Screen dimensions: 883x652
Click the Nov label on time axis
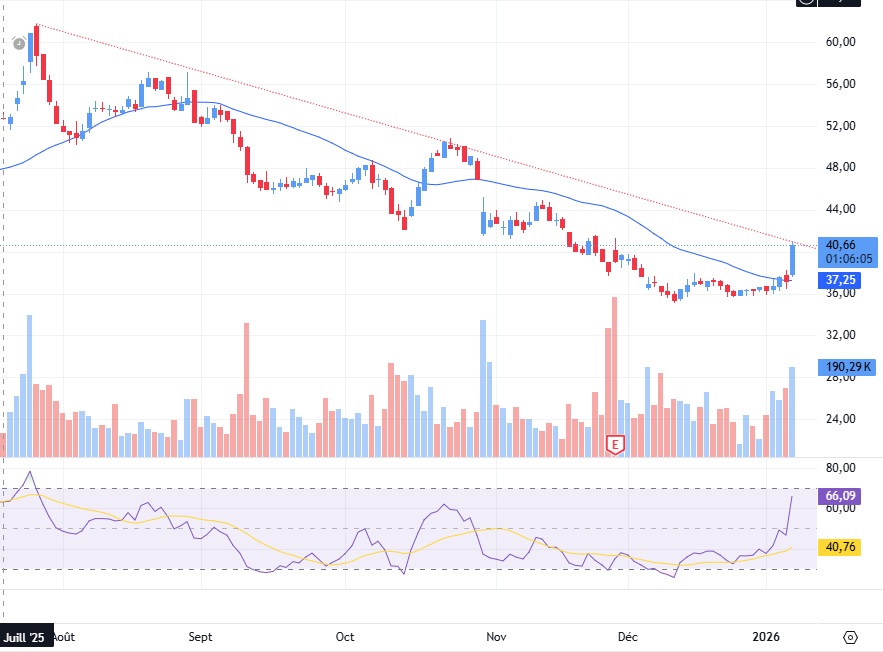496,637
